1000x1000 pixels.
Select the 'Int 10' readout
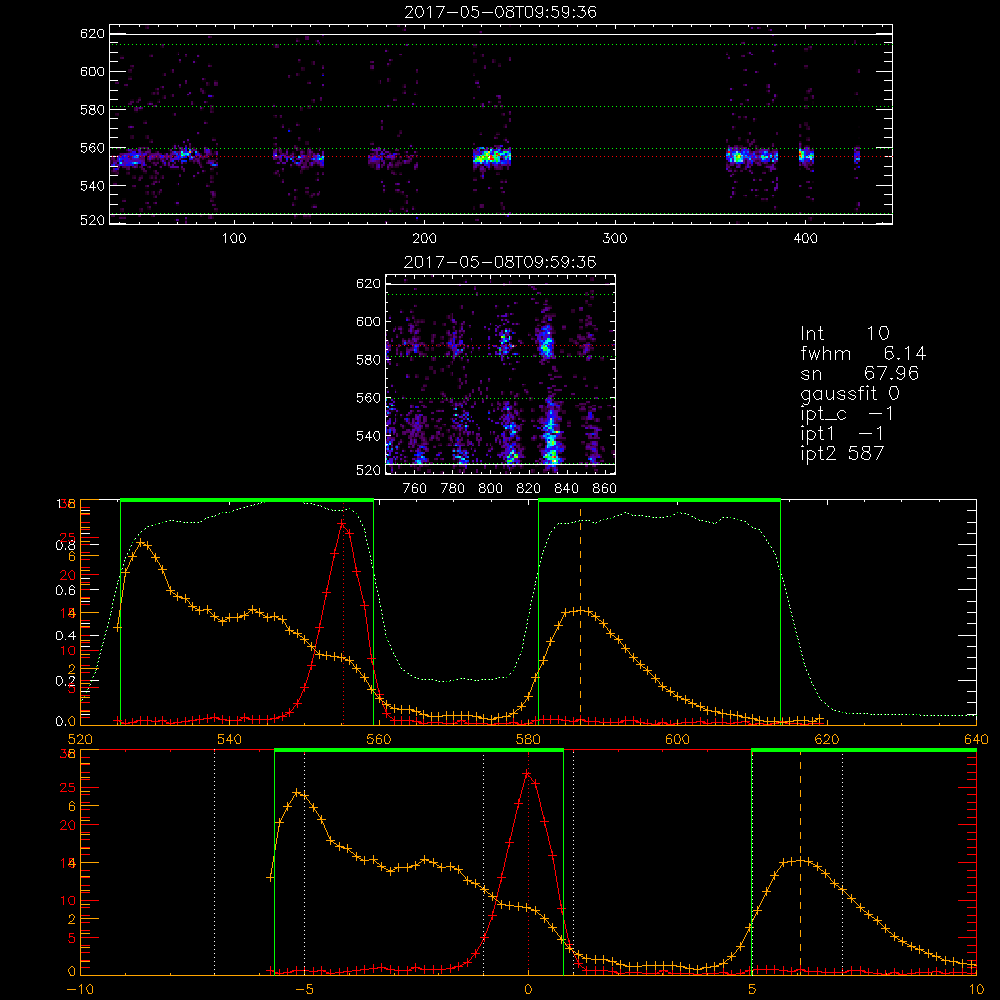pos(844,333)
